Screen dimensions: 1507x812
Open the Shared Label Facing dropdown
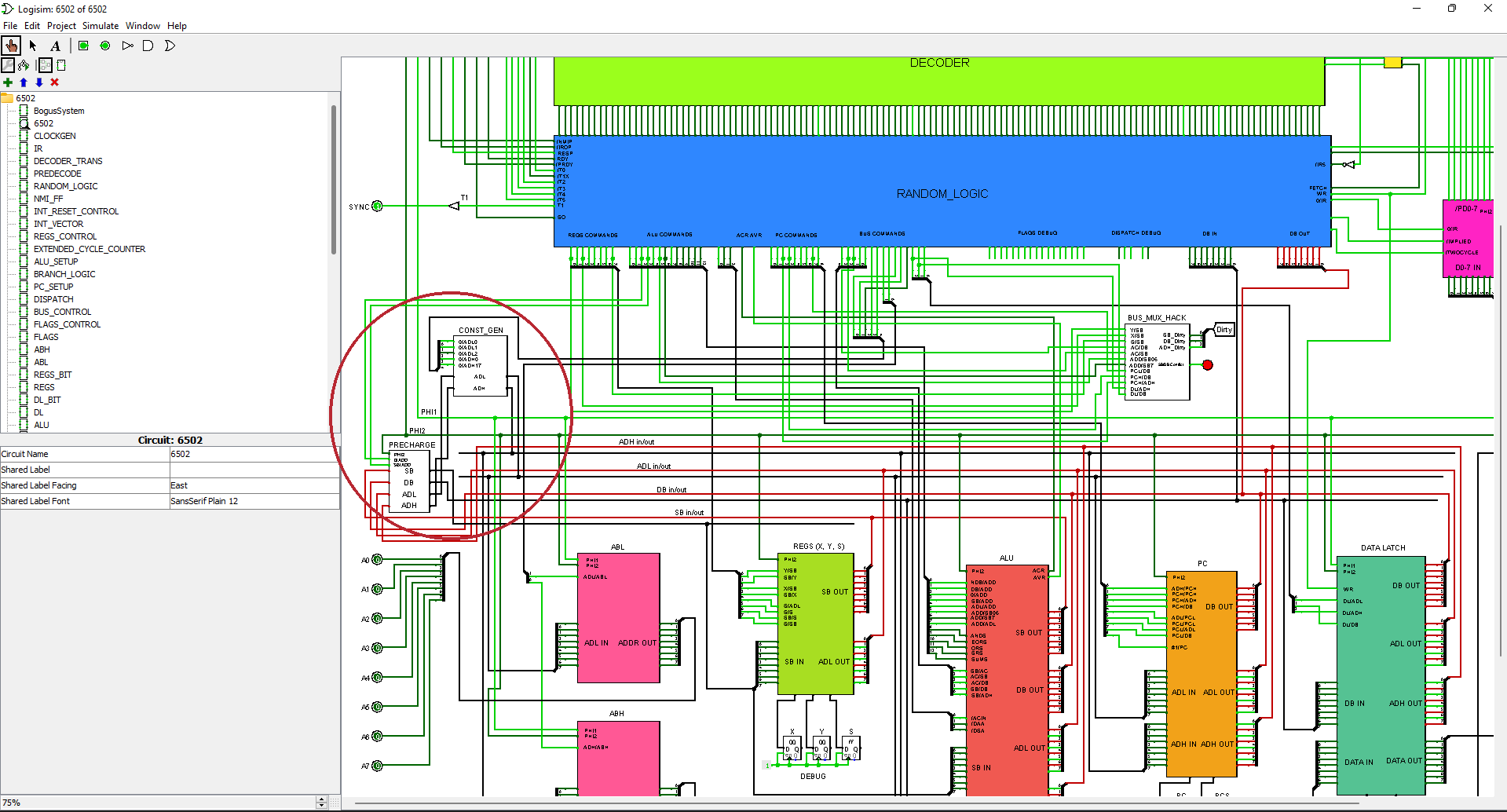254,485
